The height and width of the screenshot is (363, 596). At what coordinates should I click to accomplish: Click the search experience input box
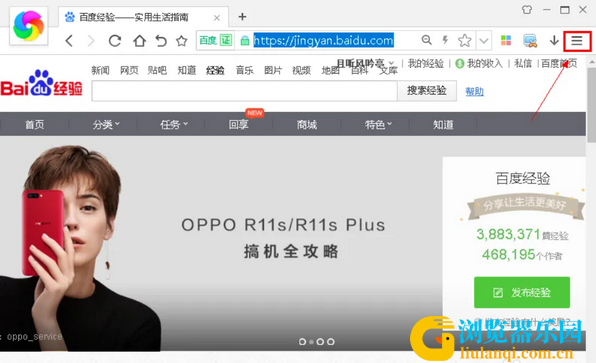(x=244, y=91)
